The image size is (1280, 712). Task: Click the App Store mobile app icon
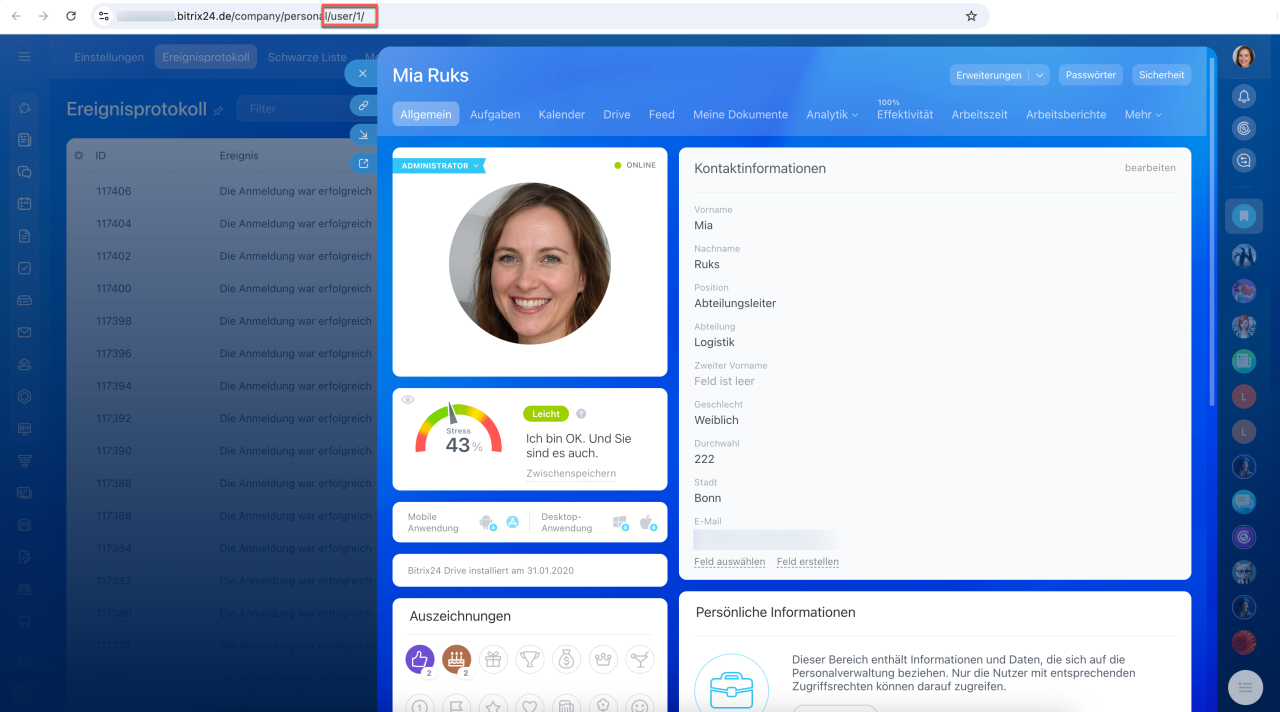coord(513,522)
